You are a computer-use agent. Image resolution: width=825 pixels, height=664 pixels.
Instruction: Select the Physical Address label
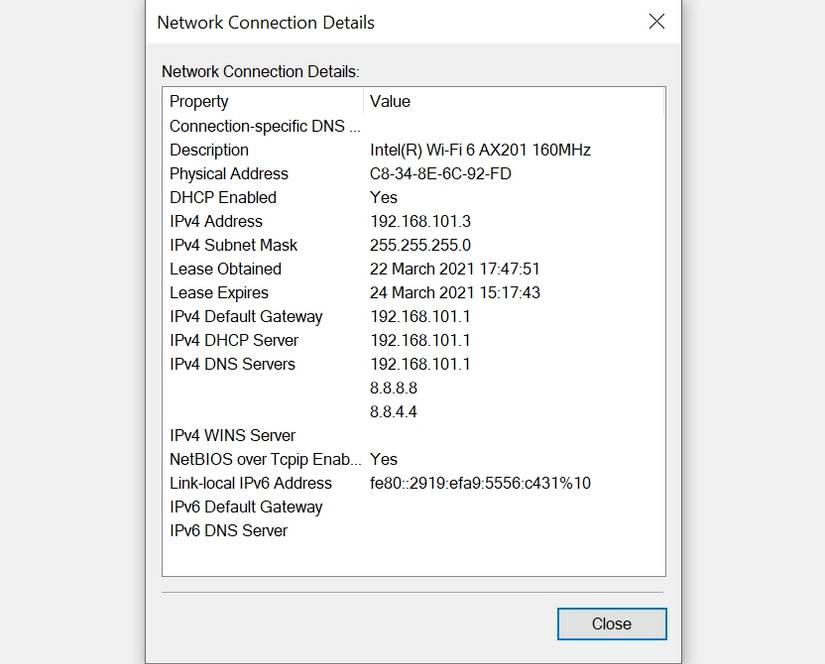click(229, 174)
